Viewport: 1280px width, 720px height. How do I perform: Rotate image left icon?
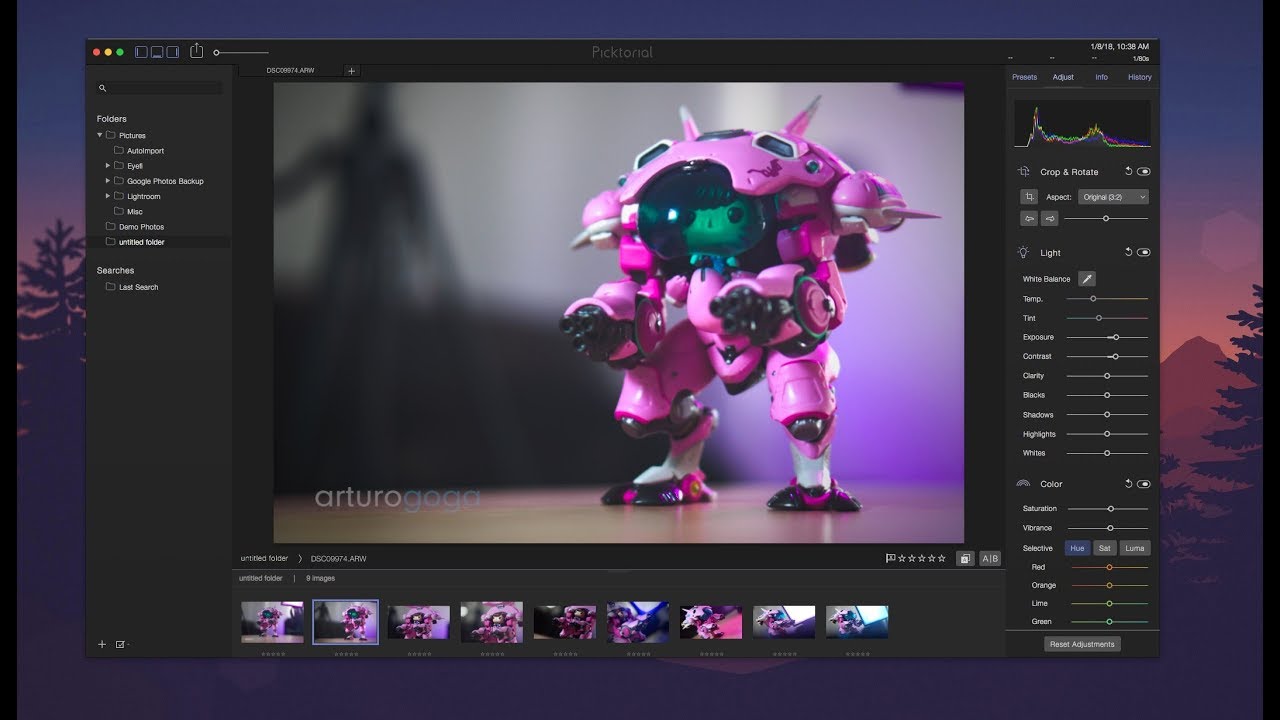[1028, 218]
